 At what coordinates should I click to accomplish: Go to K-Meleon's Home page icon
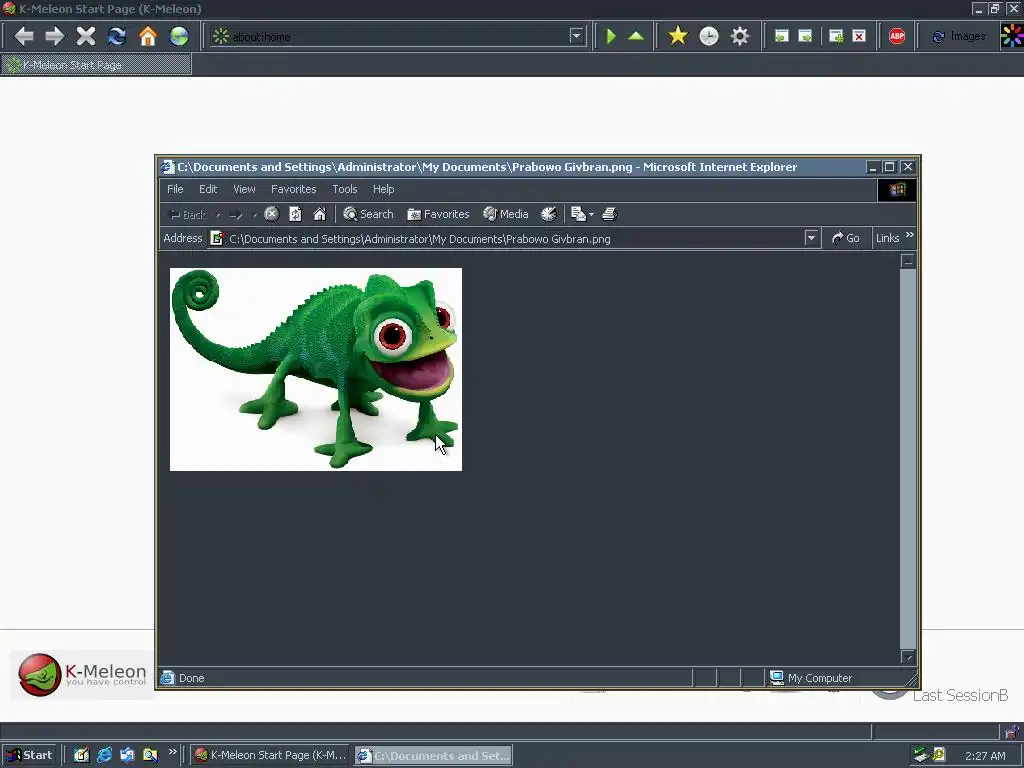click(x=148, y=36)
